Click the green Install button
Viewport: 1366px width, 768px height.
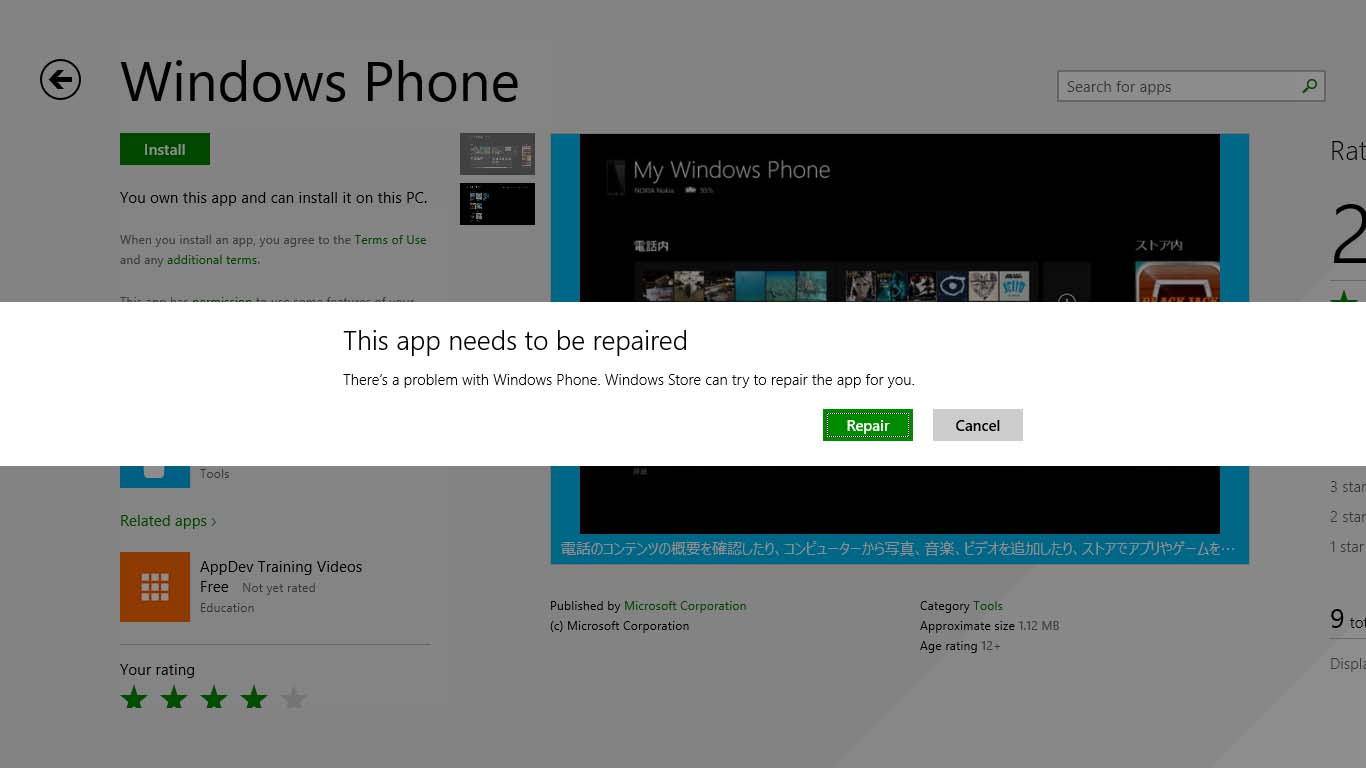click(x=165, y=149)
